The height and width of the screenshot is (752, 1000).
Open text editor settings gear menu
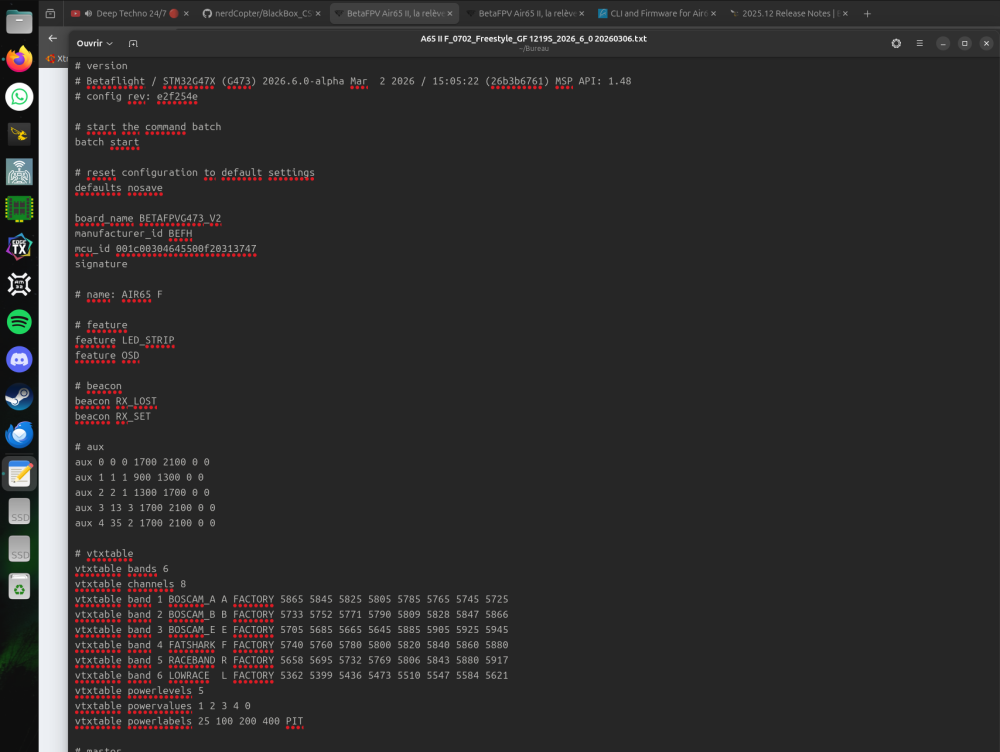pos(896,43)
